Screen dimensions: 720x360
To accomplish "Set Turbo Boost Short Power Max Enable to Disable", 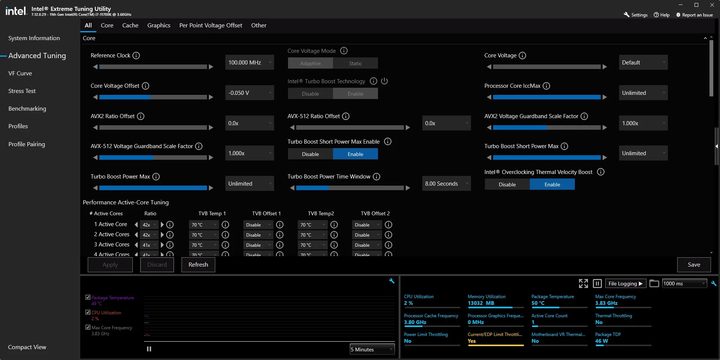I will click(310, 154).
